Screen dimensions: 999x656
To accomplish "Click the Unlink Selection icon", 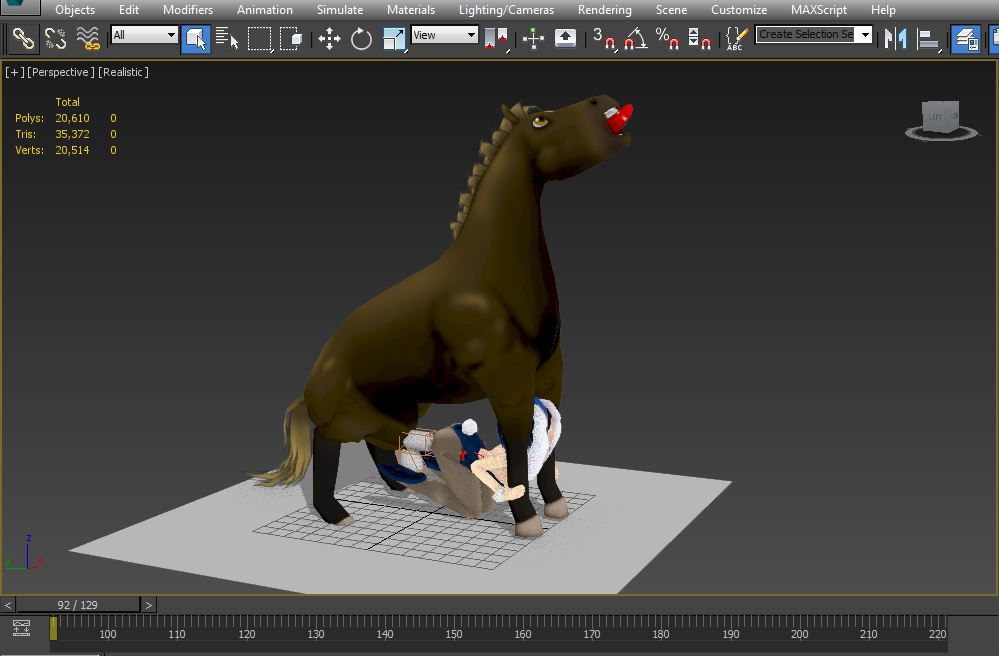I will pos(55,39).
